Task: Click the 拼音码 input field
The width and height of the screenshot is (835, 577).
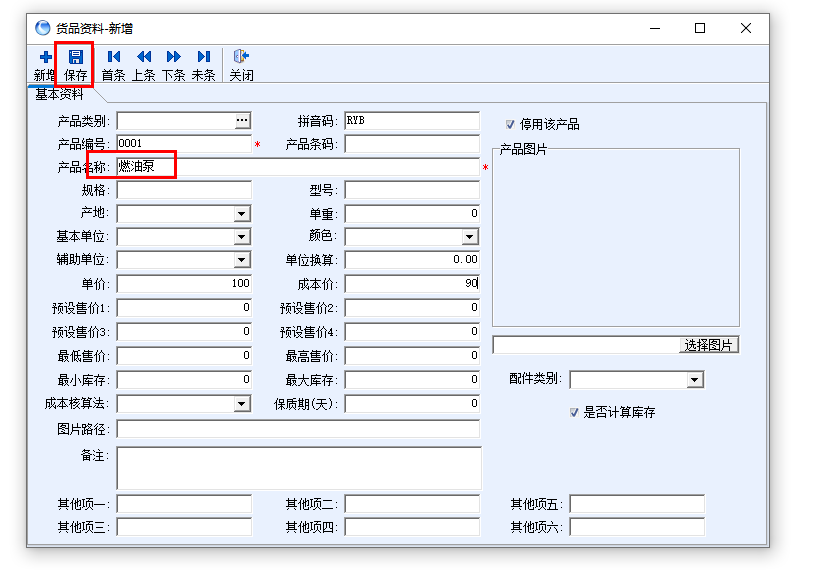Action: (412, 121)
